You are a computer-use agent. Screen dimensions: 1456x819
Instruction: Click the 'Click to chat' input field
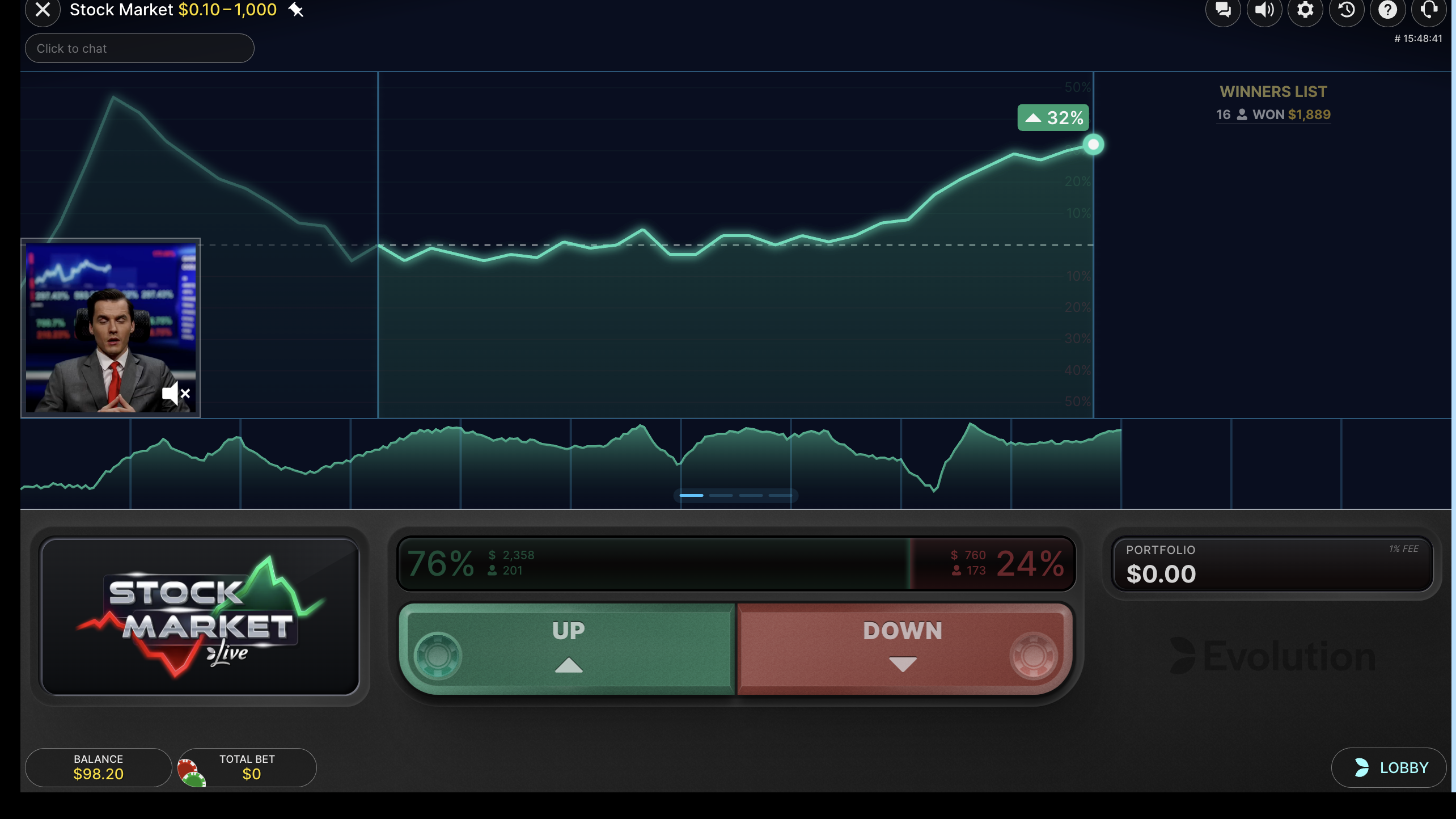point(139,48)
